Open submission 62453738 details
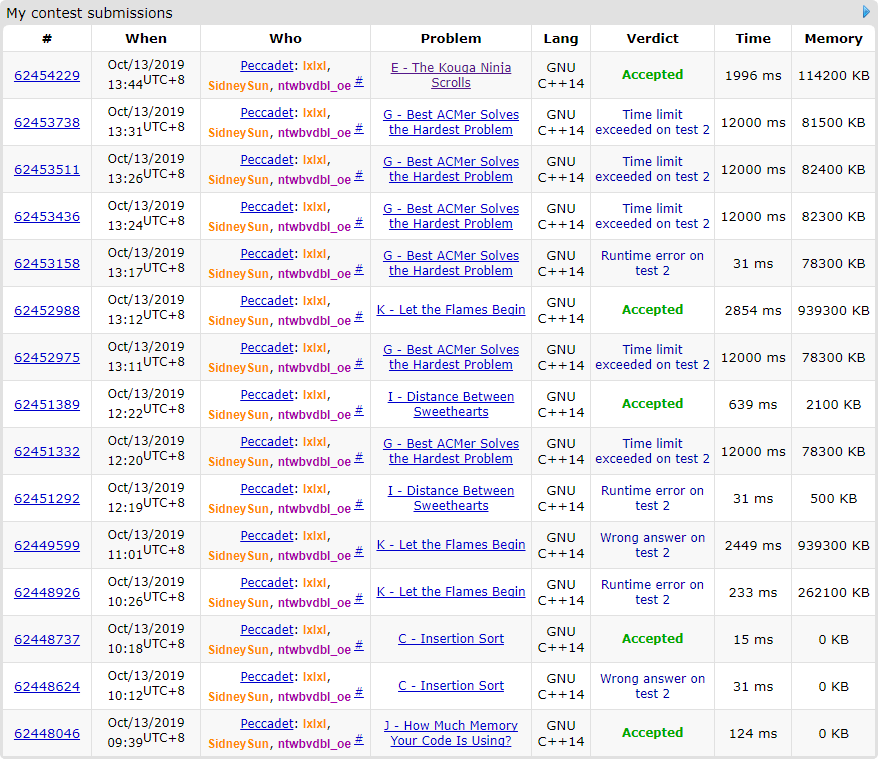Viewport: 879px width, 760px height. (47, 122)
